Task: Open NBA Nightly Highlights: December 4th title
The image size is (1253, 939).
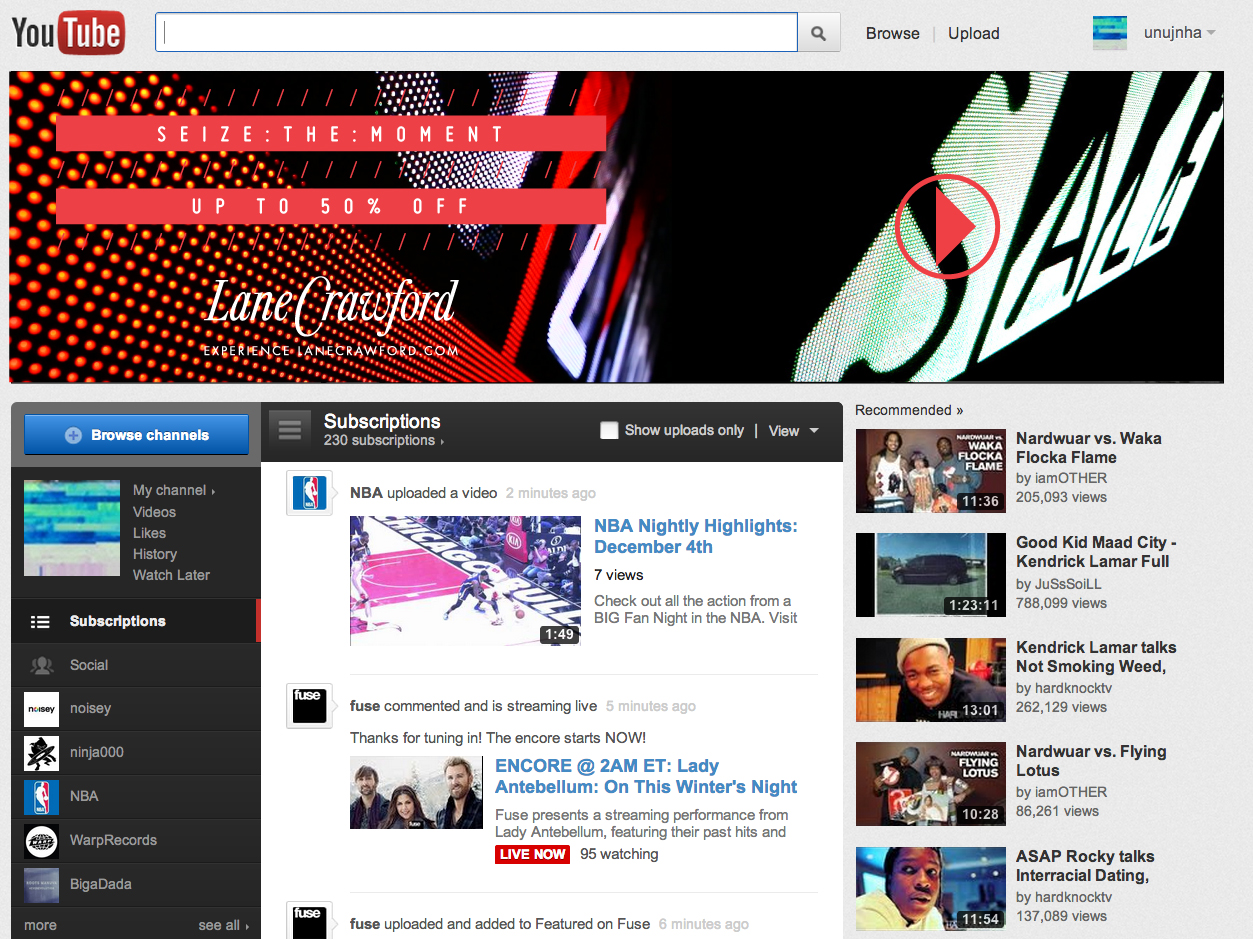Action: tap(696, 536)
